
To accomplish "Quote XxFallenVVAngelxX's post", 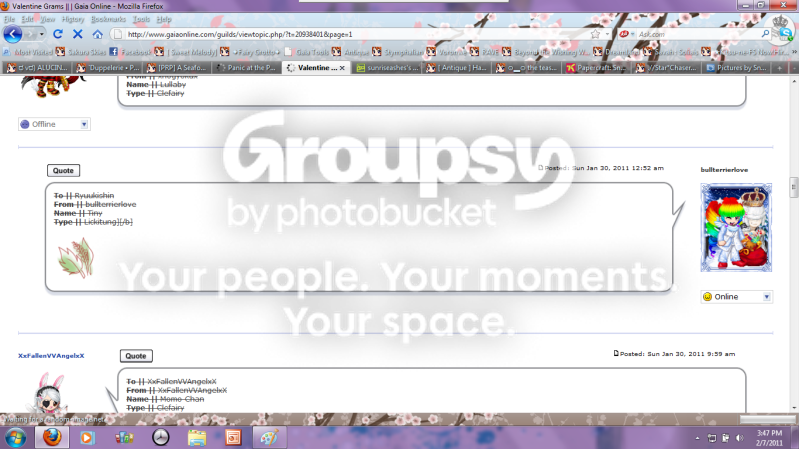I will click(x=136, y=356).
